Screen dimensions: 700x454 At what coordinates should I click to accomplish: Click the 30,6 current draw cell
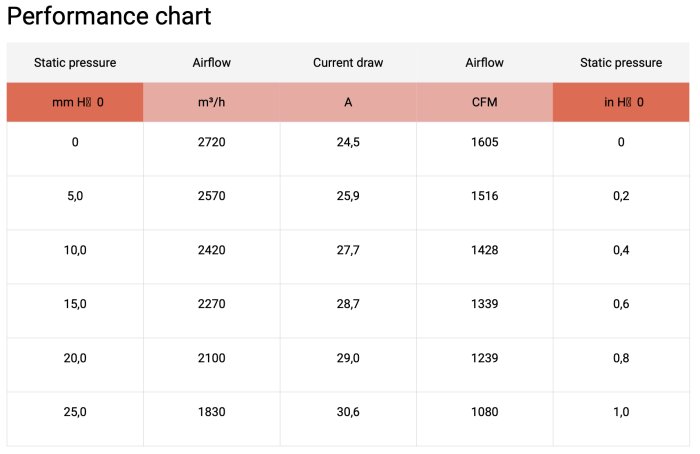pos(348,412)
